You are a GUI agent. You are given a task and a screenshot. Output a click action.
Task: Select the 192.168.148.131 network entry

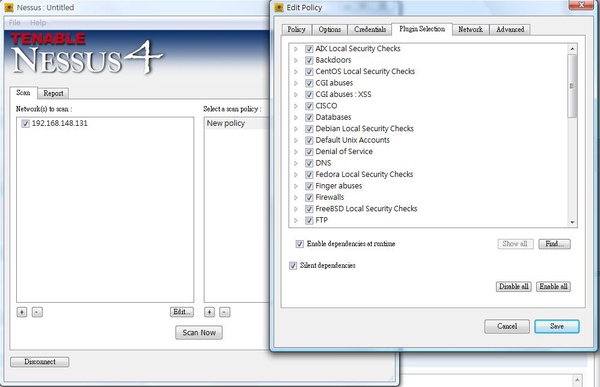pos(60,123)
